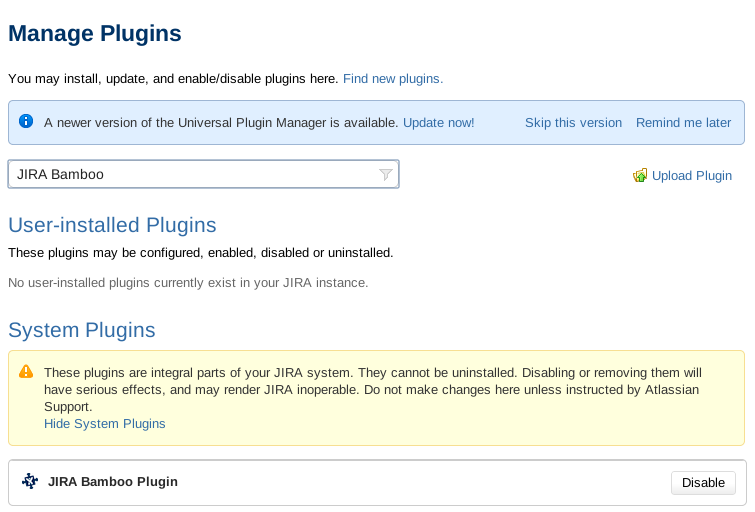Open the Upload Plugin link
This screenshot has height=512, width=755.
pos(691,176)
